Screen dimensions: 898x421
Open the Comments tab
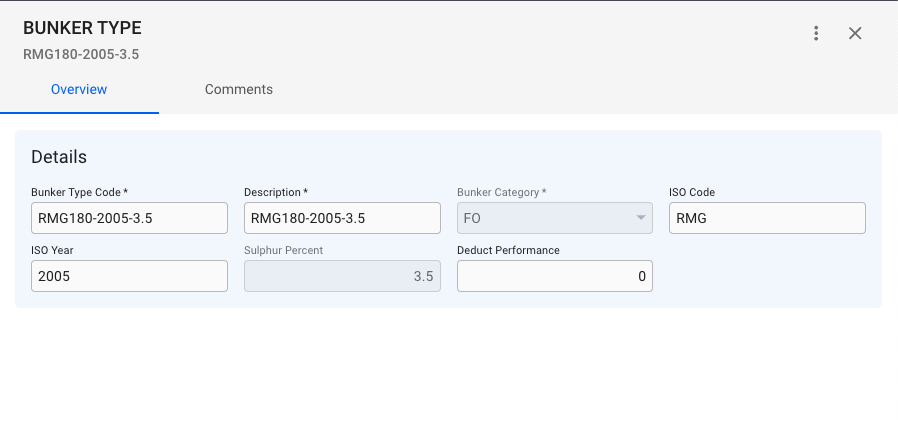[239, 89]
